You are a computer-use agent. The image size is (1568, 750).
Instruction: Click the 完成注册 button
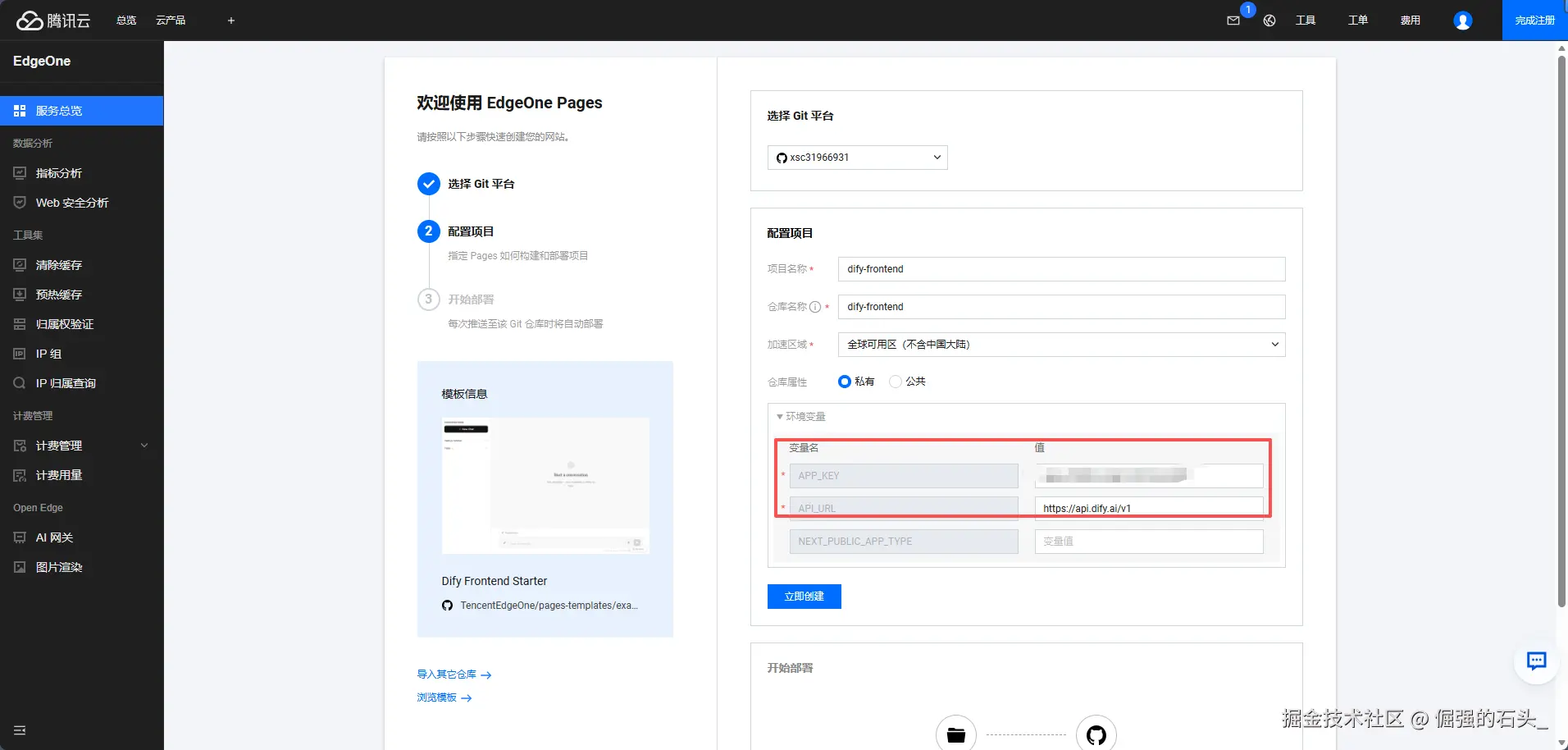point(1535,21)
